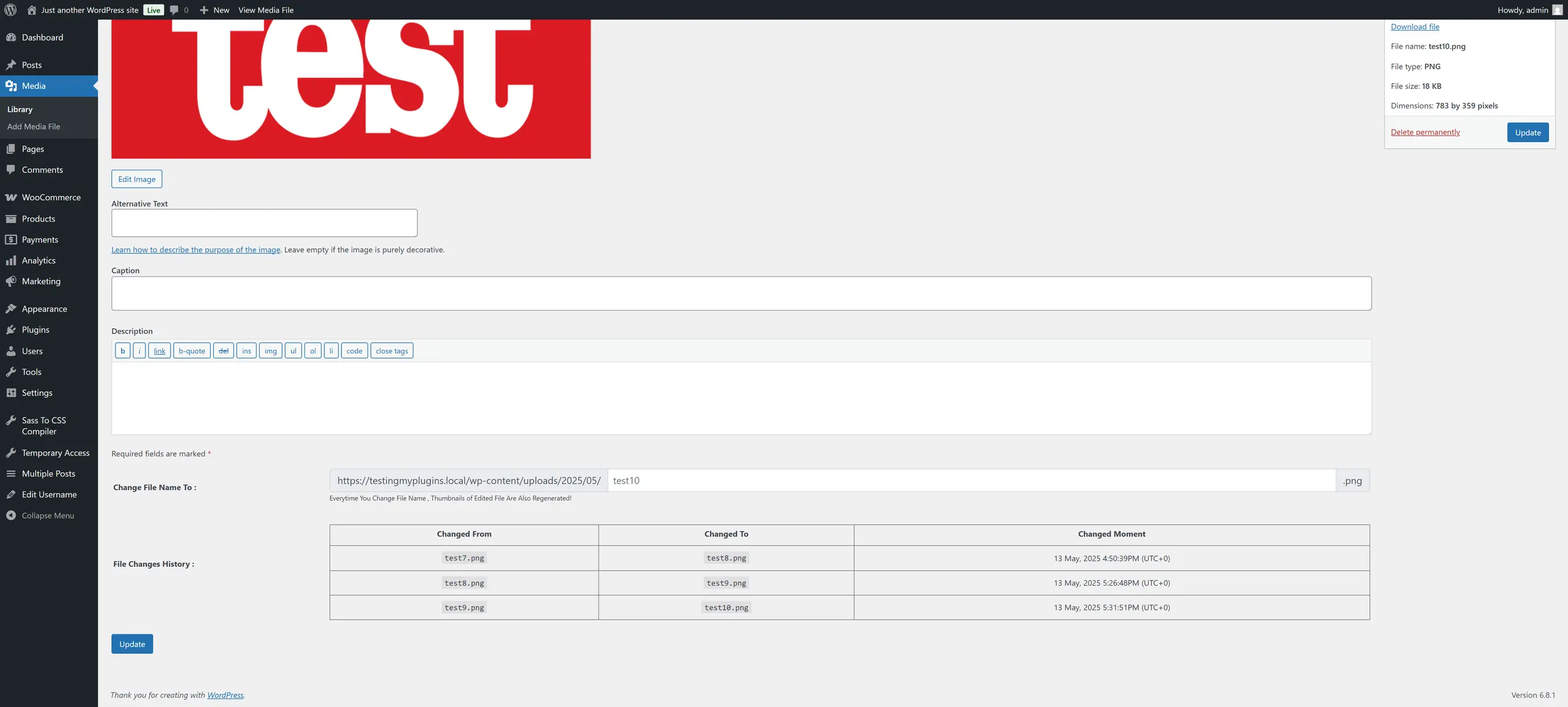Screen dimensions: 1568x707
Task: Click View Media File in the admin bar
Action: pyautogui.click(x=266, y=10)
